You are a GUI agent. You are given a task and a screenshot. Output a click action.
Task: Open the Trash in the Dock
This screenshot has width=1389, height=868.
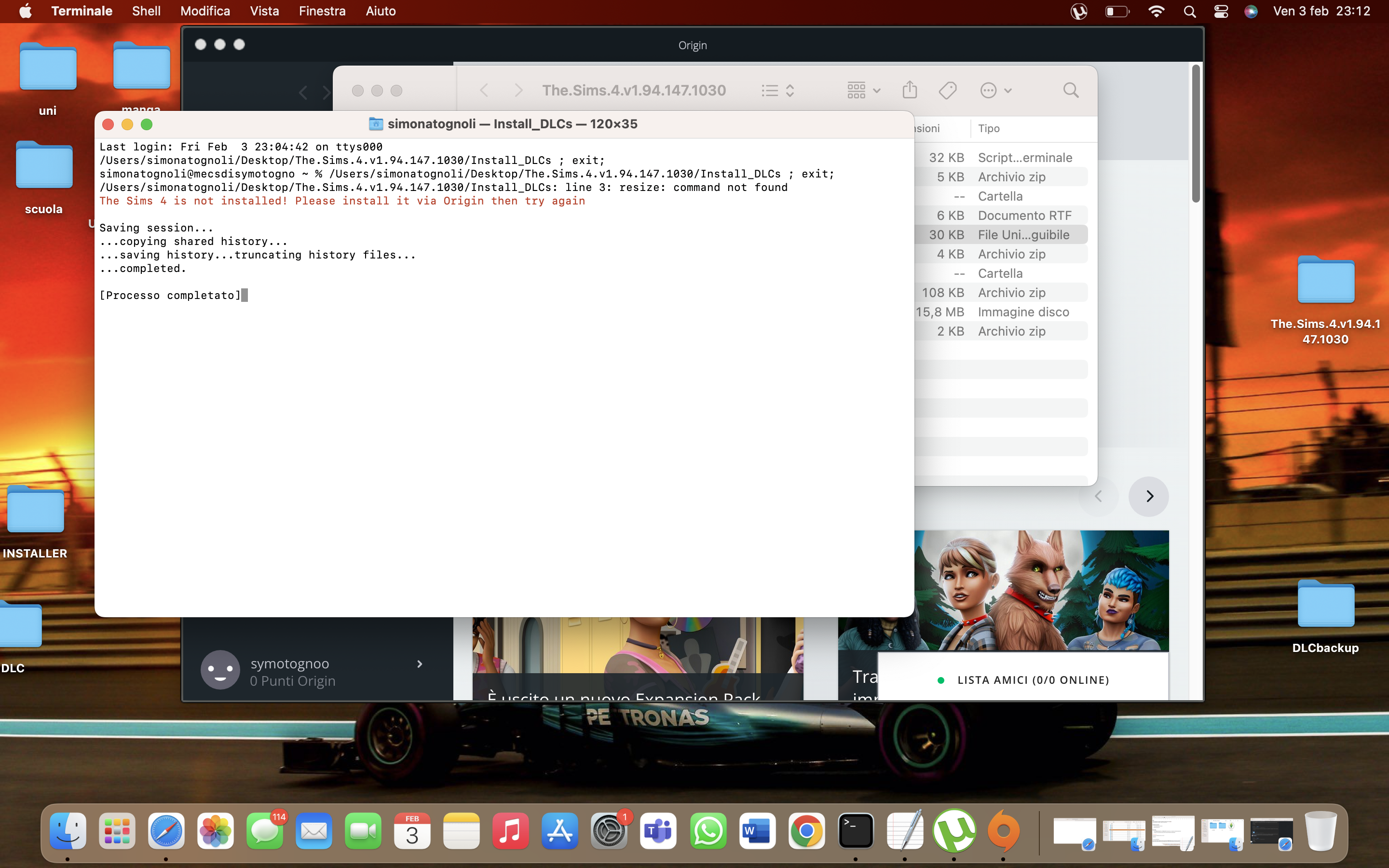1321,831
